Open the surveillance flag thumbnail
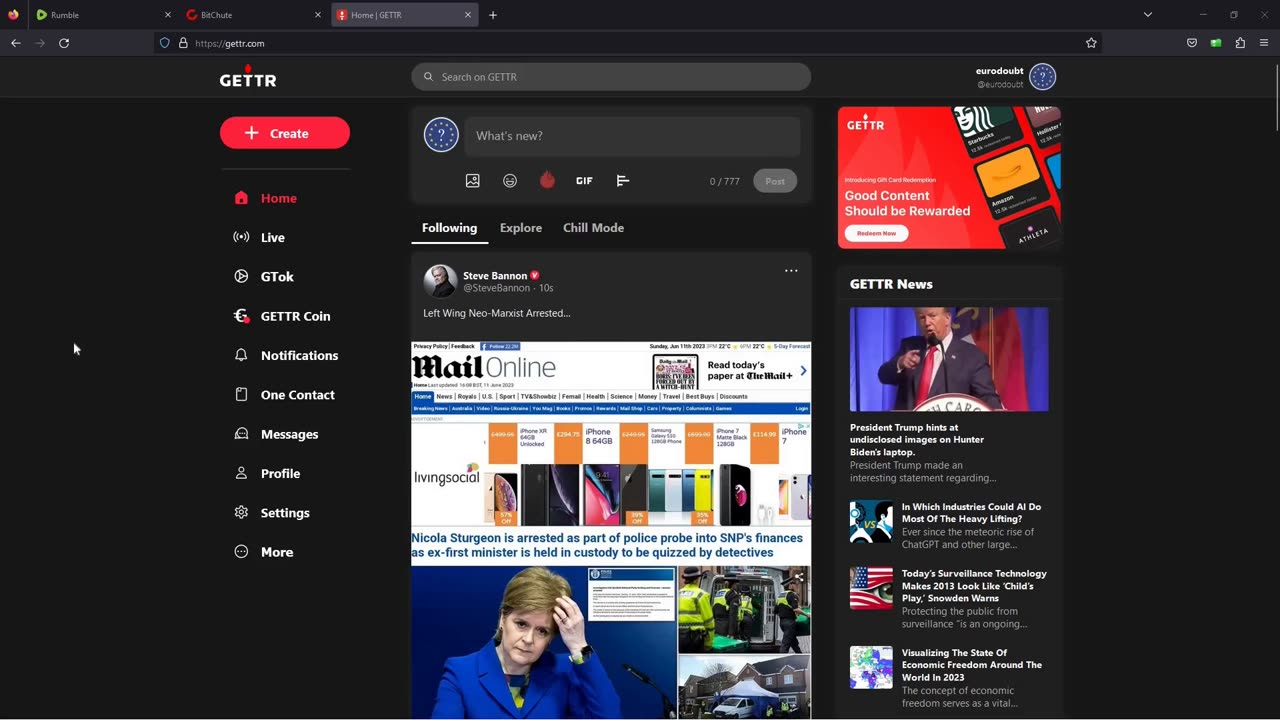The height and width of the screenshot is (720, 1280). (x=871, y=588)
